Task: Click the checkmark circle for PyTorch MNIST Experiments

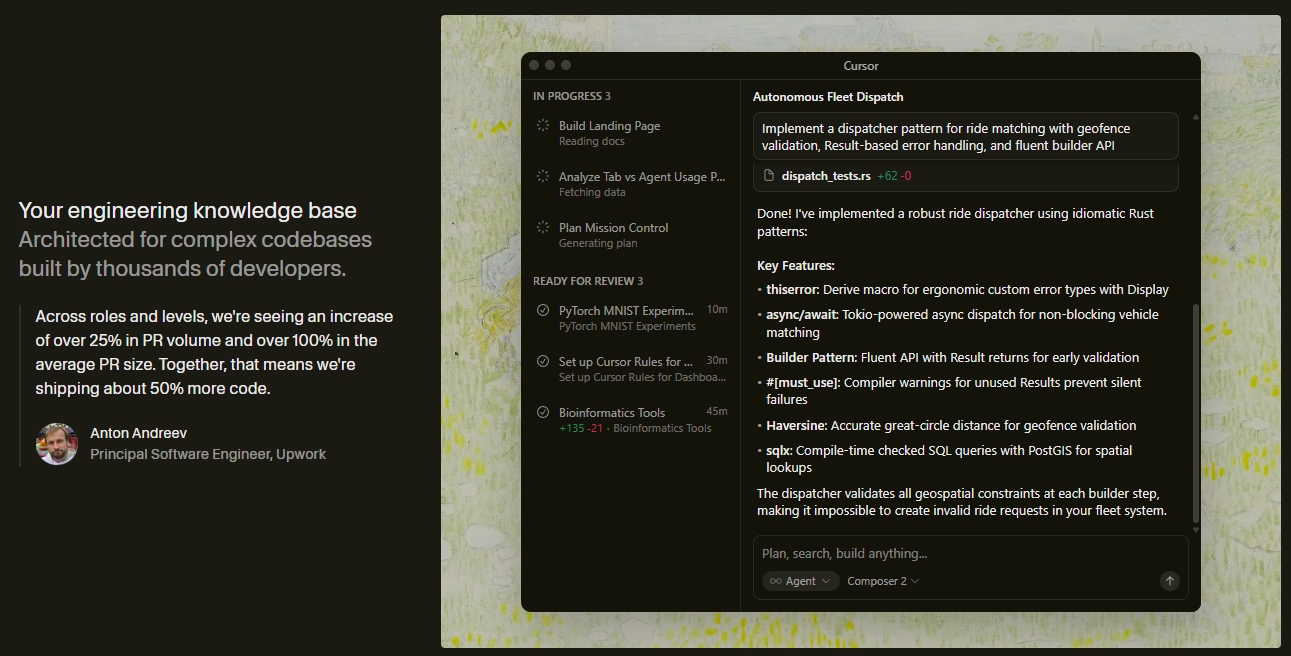Action: tap(543, 311)
